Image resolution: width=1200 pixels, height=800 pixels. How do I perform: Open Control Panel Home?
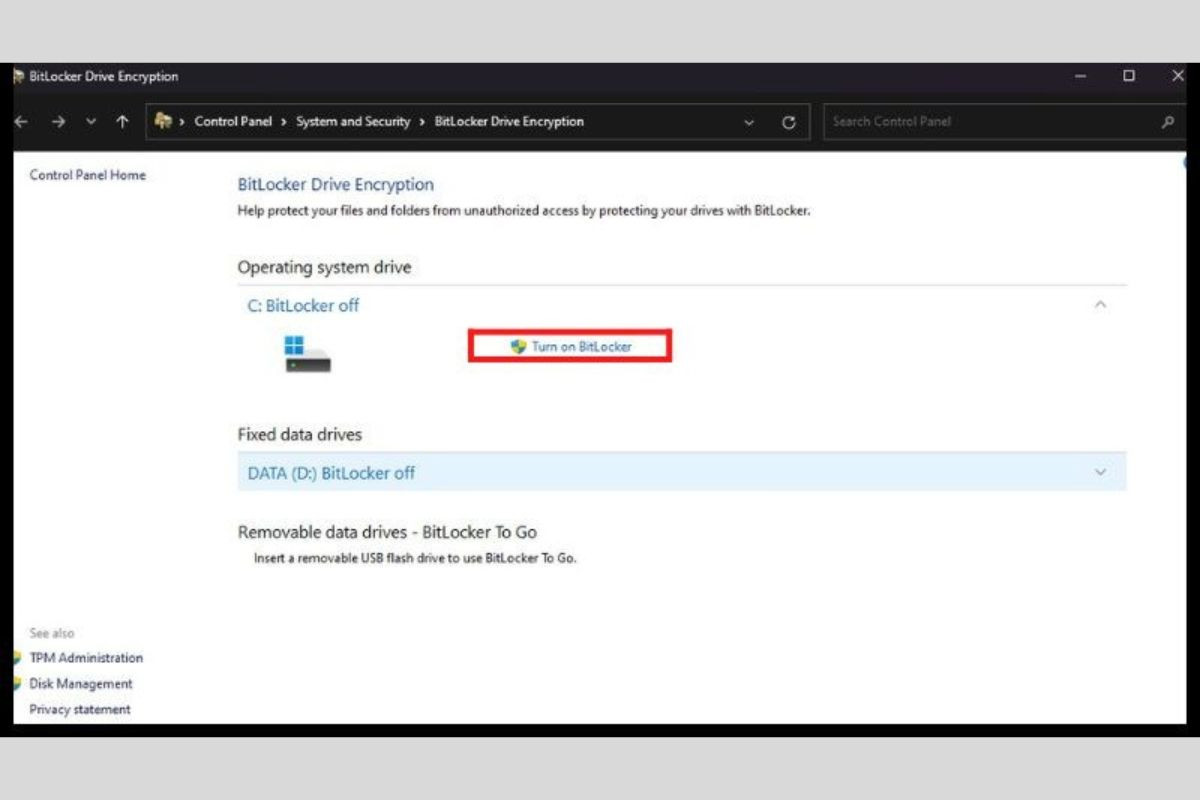[x=88, y=175]
